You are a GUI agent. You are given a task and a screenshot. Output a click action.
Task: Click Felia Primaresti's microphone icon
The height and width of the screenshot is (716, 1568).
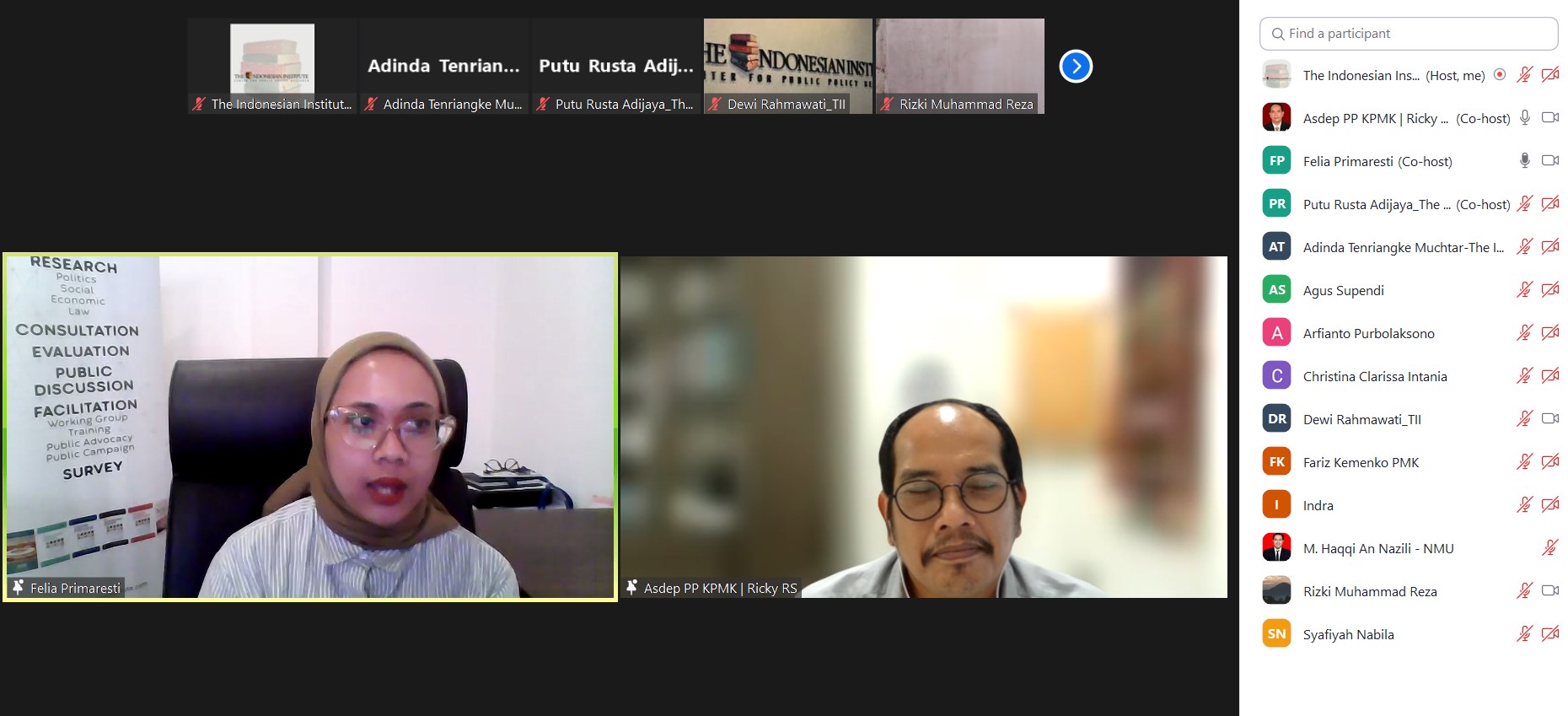(x=1524, y=160)
